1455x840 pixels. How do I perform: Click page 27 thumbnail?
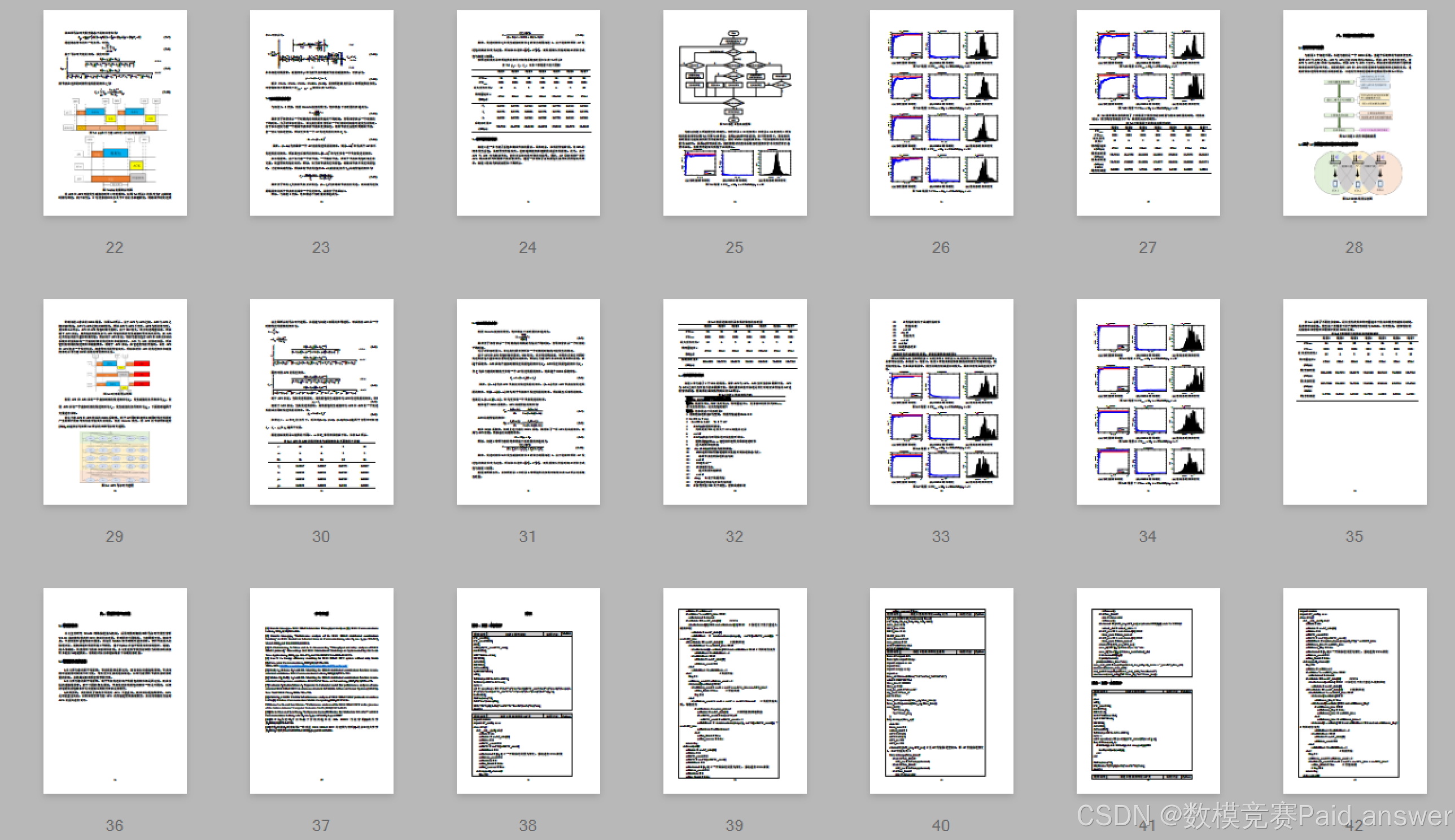pos(1147,113)
